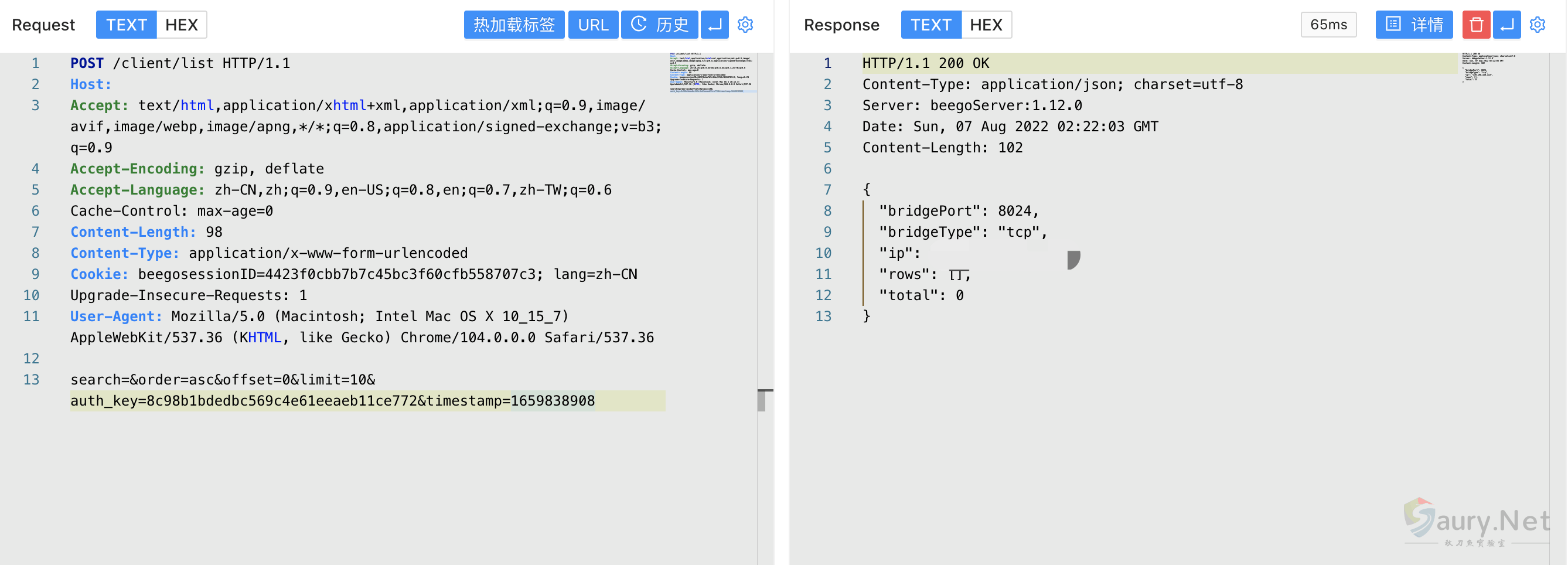
Task: Click the 热加载标签 button
Action: click(514, 25)
